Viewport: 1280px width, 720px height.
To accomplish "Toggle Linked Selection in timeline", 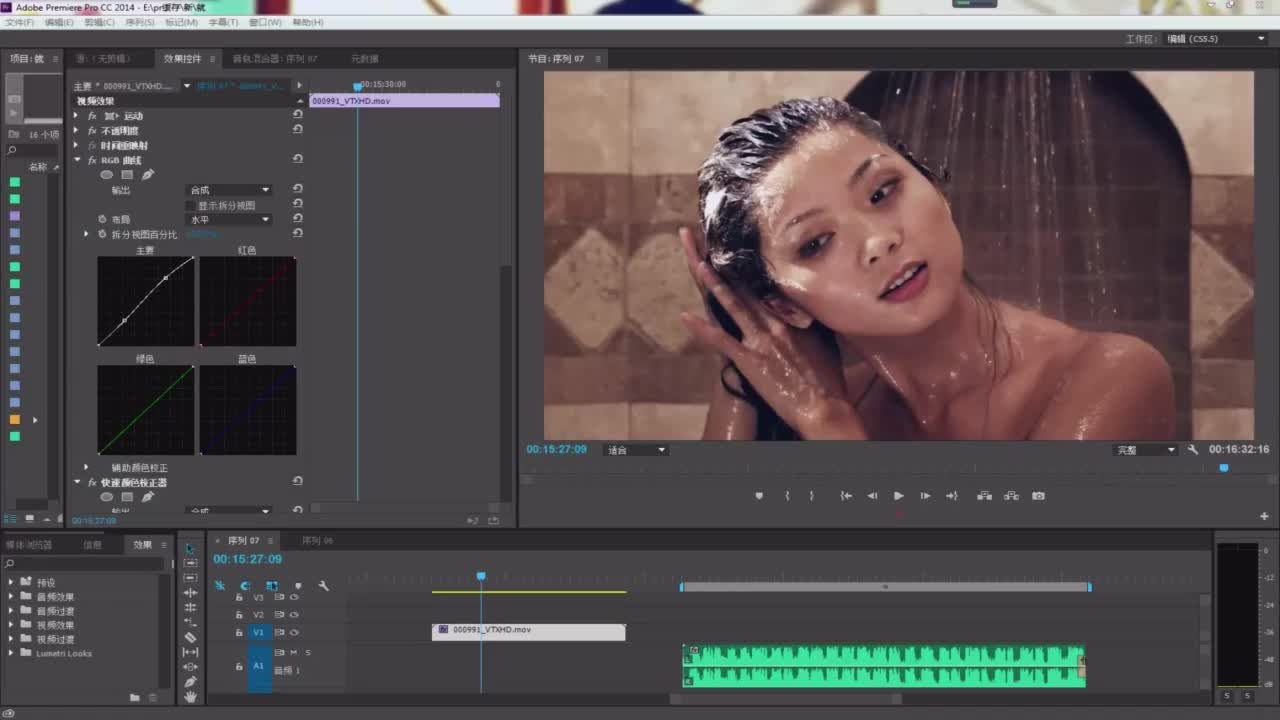I will pos(271,586).
